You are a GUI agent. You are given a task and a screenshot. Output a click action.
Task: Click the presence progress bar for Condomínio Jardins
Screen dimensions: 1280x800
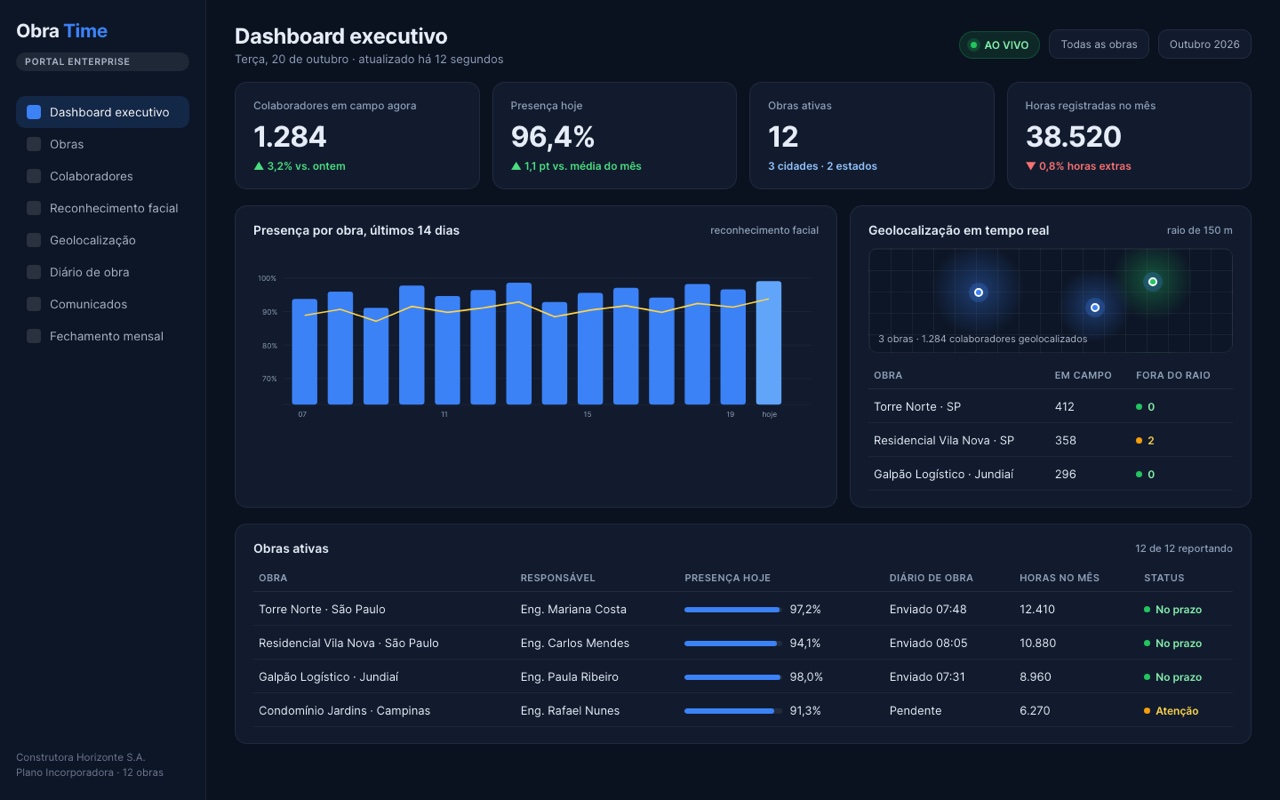(x=733, y=711)
